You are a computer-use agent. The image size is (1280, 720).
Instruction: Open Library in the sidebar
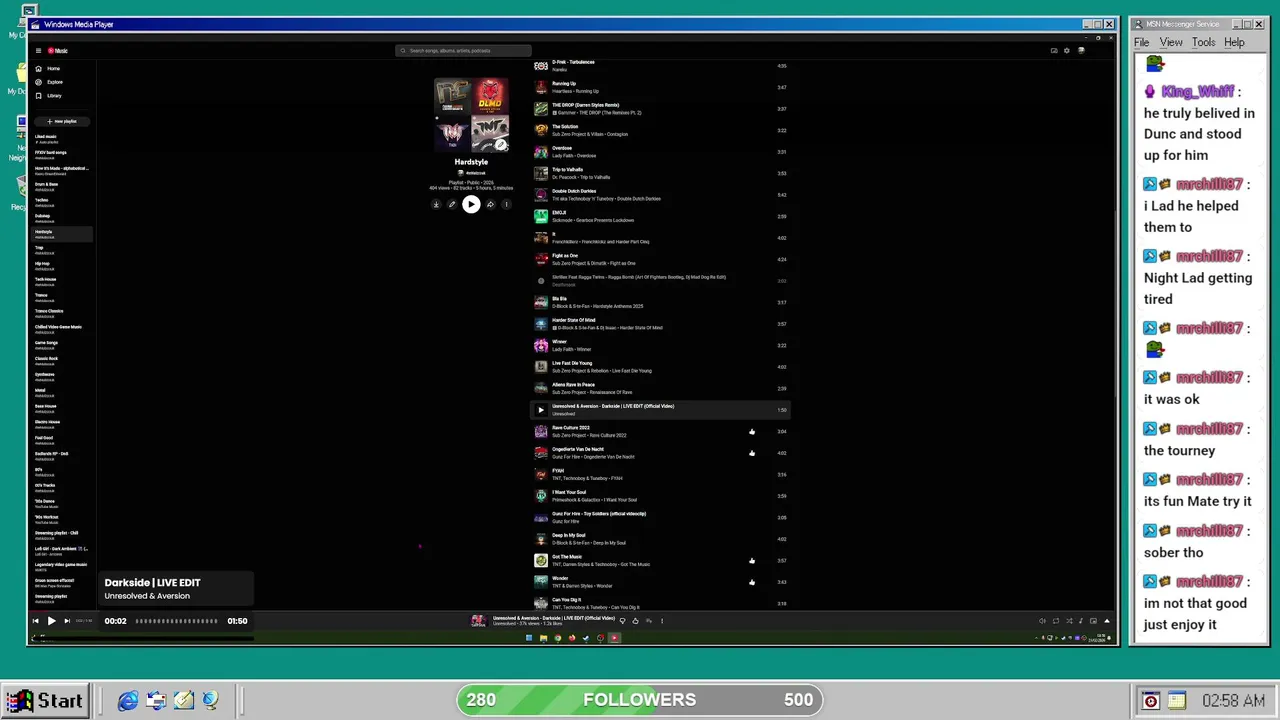49,96
